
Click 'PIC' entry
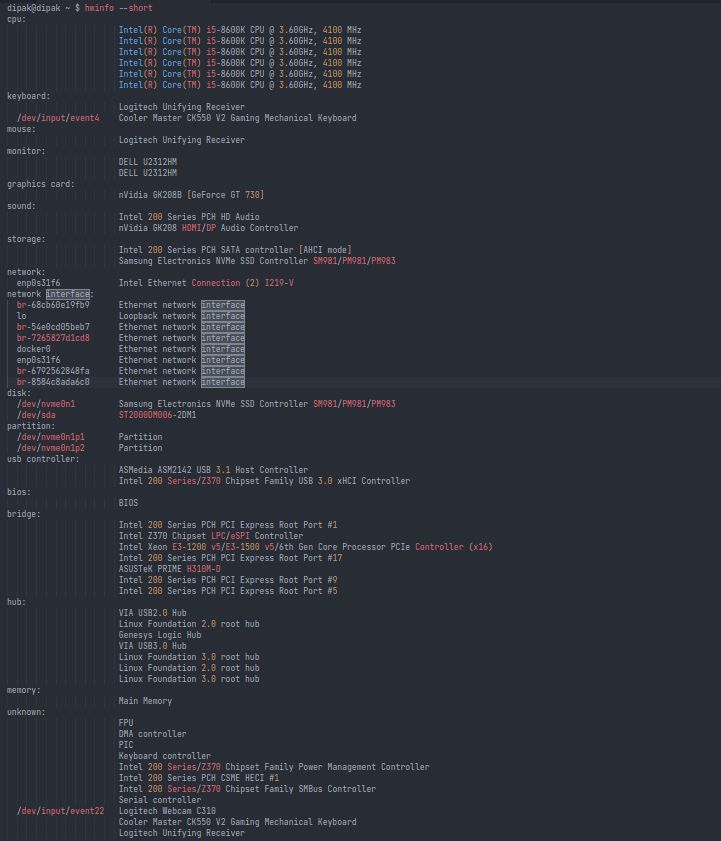[x=126, y=745]
